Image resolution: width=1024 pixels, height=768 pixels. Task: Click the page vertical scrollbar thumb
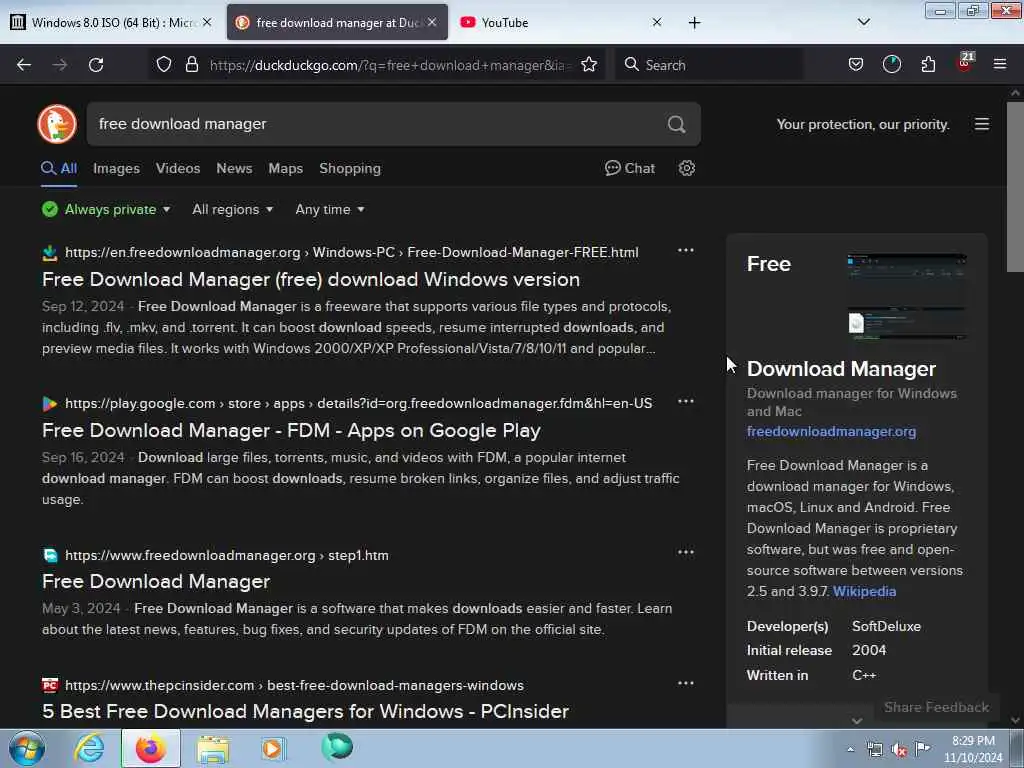coord(1015,186)
